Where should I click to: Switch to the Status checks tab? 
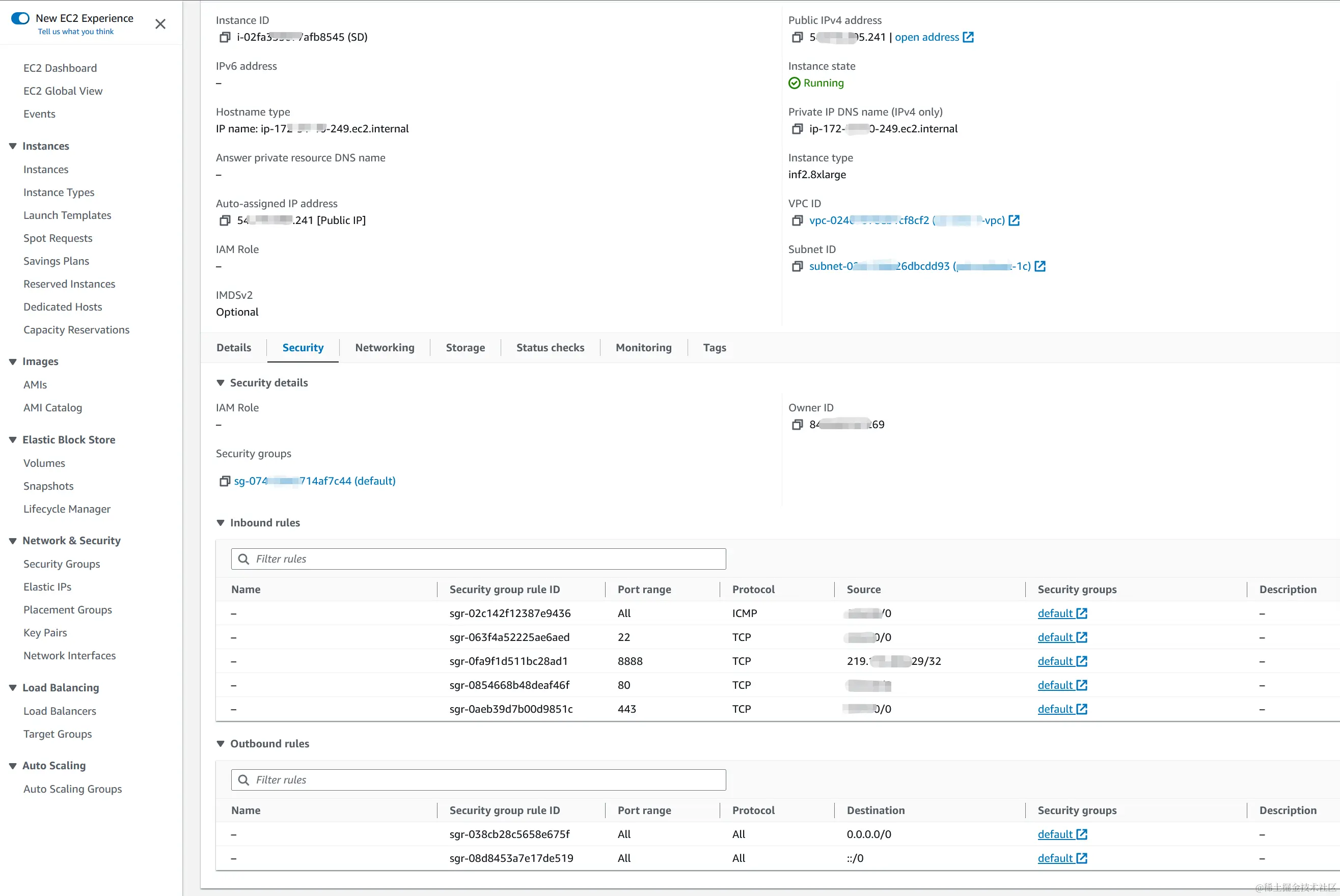[550, 347]
